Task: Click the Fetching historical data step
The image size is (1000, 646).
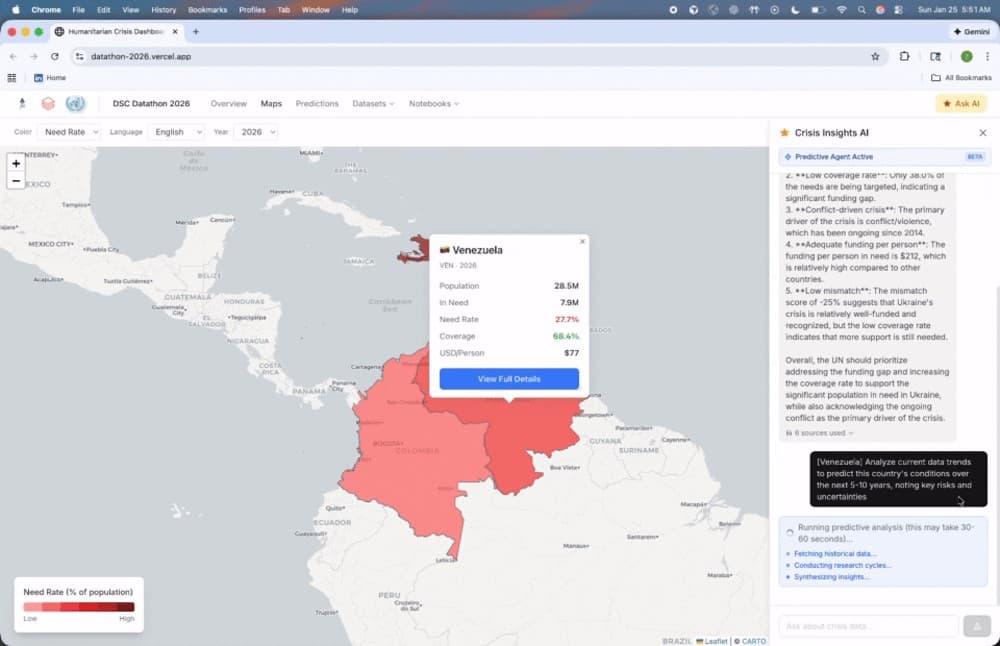Action: click(x=834, y=554)
